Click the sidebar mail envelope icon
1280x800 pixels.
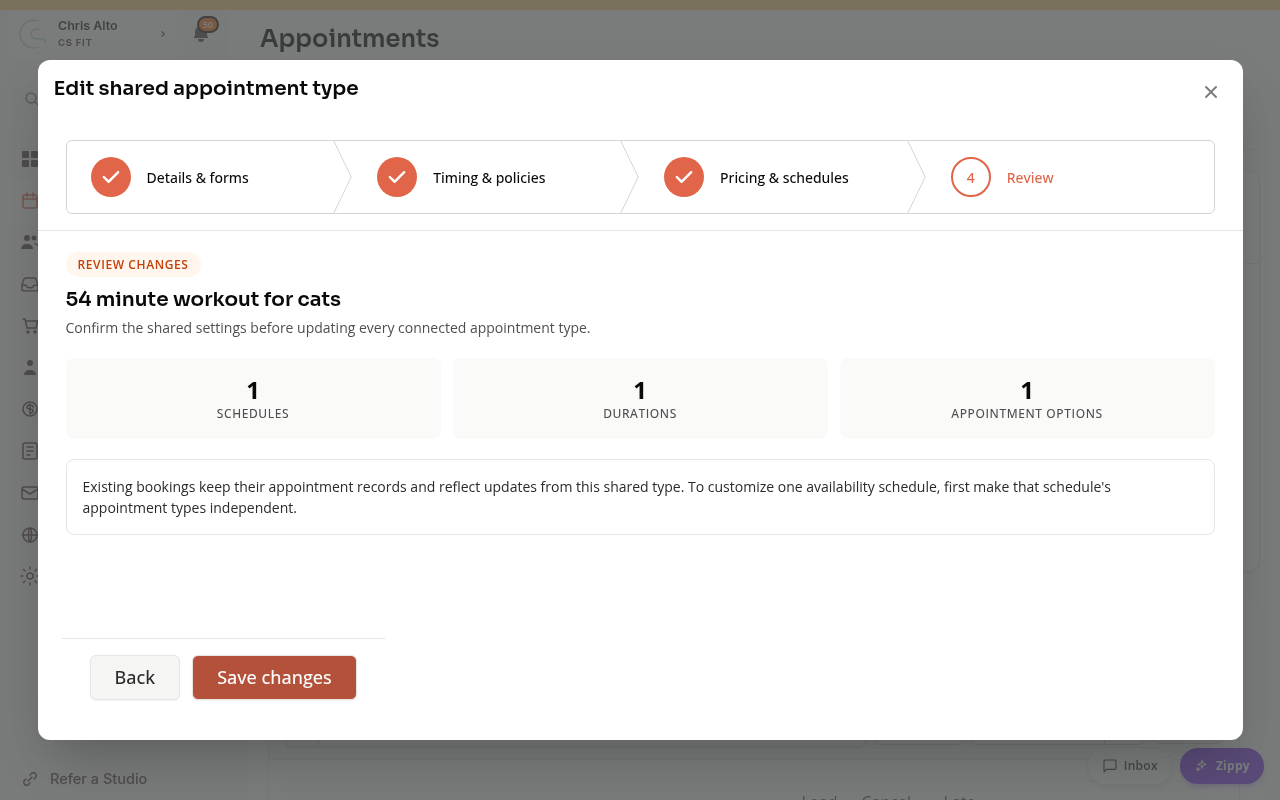tap(29, 493)
